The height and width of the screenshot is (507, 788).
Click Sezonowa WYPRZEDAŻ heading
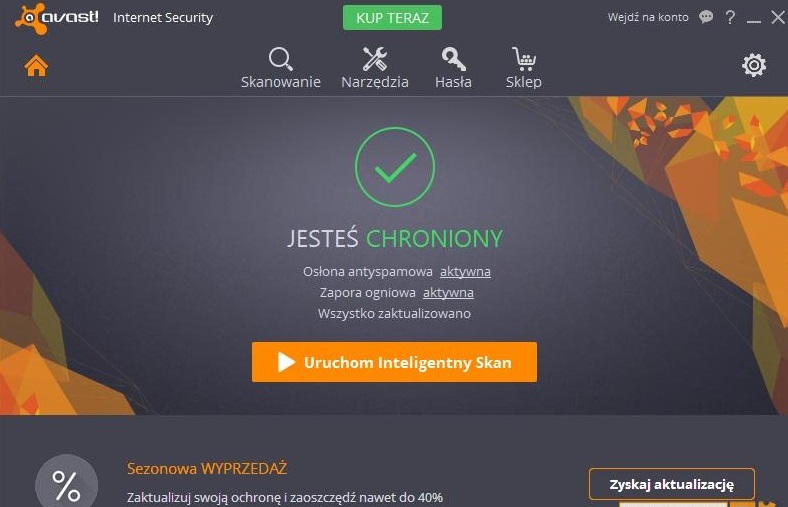pyautogui.click(x=207, y=468)
